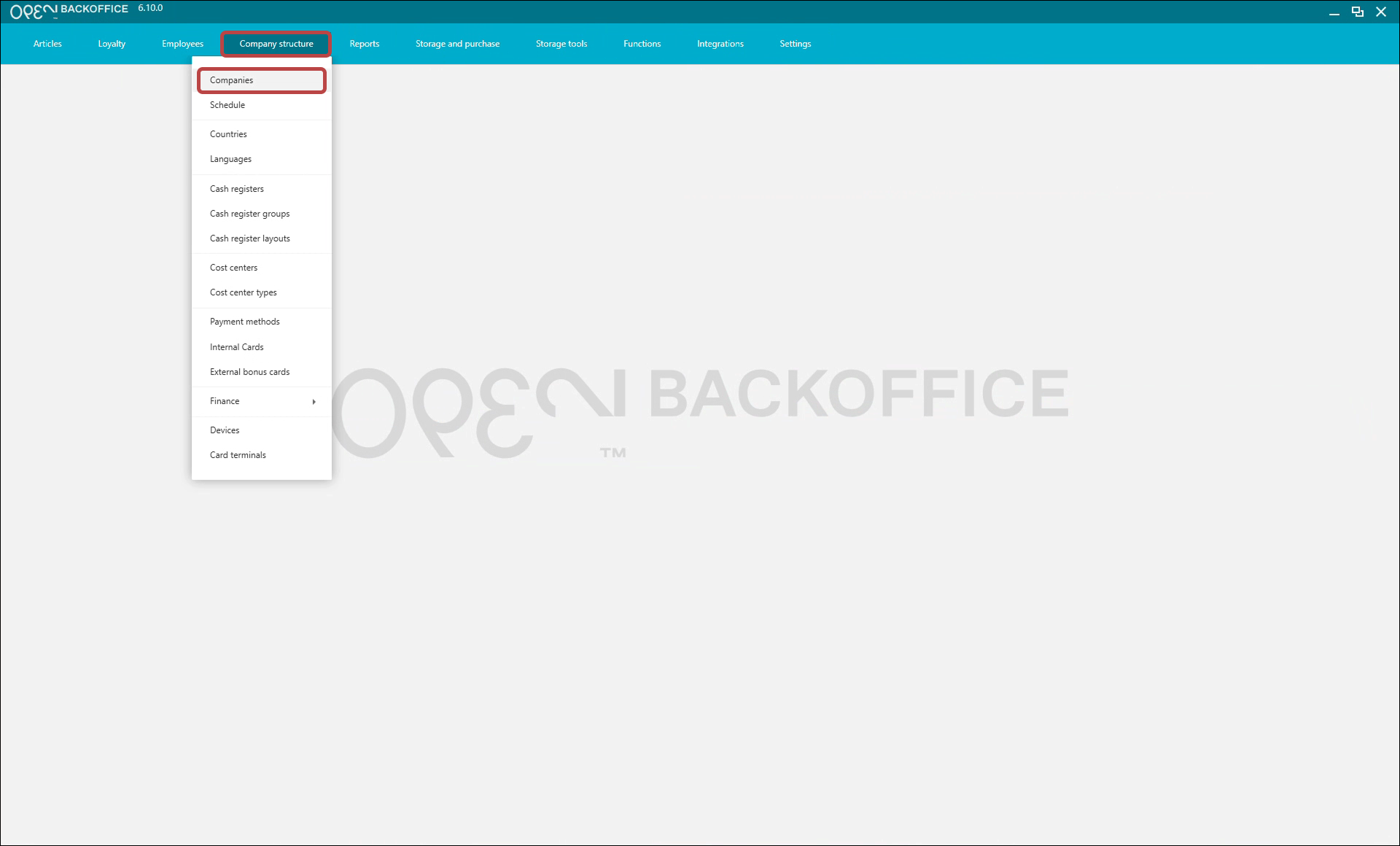Image resolution: width=1400 pixels, height=846 pixels.
Task: Select the Languages menu entry
Action: tap(262, 159)
